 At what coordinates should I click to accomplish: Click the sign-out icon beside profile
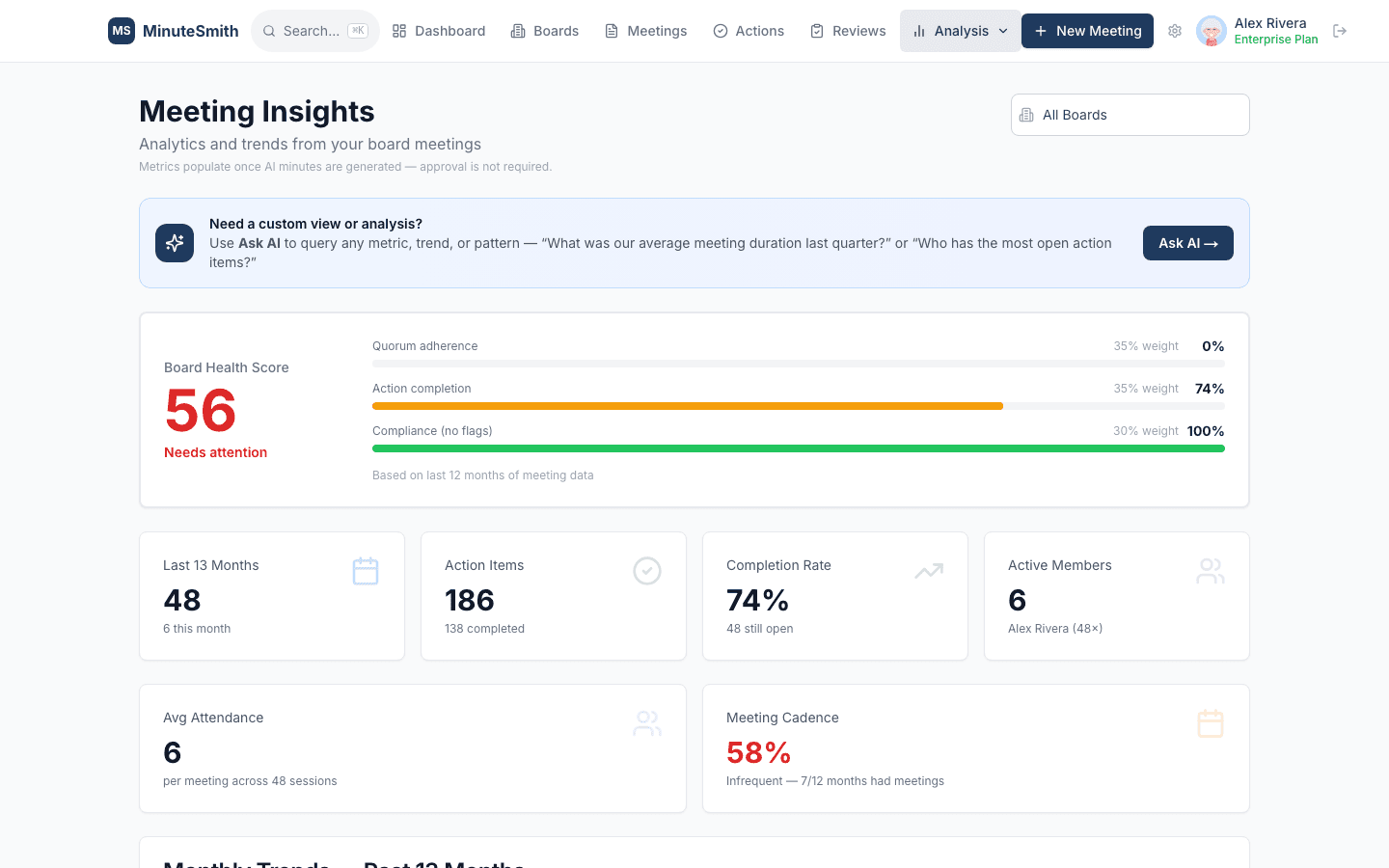click(x=1340, y=31)
